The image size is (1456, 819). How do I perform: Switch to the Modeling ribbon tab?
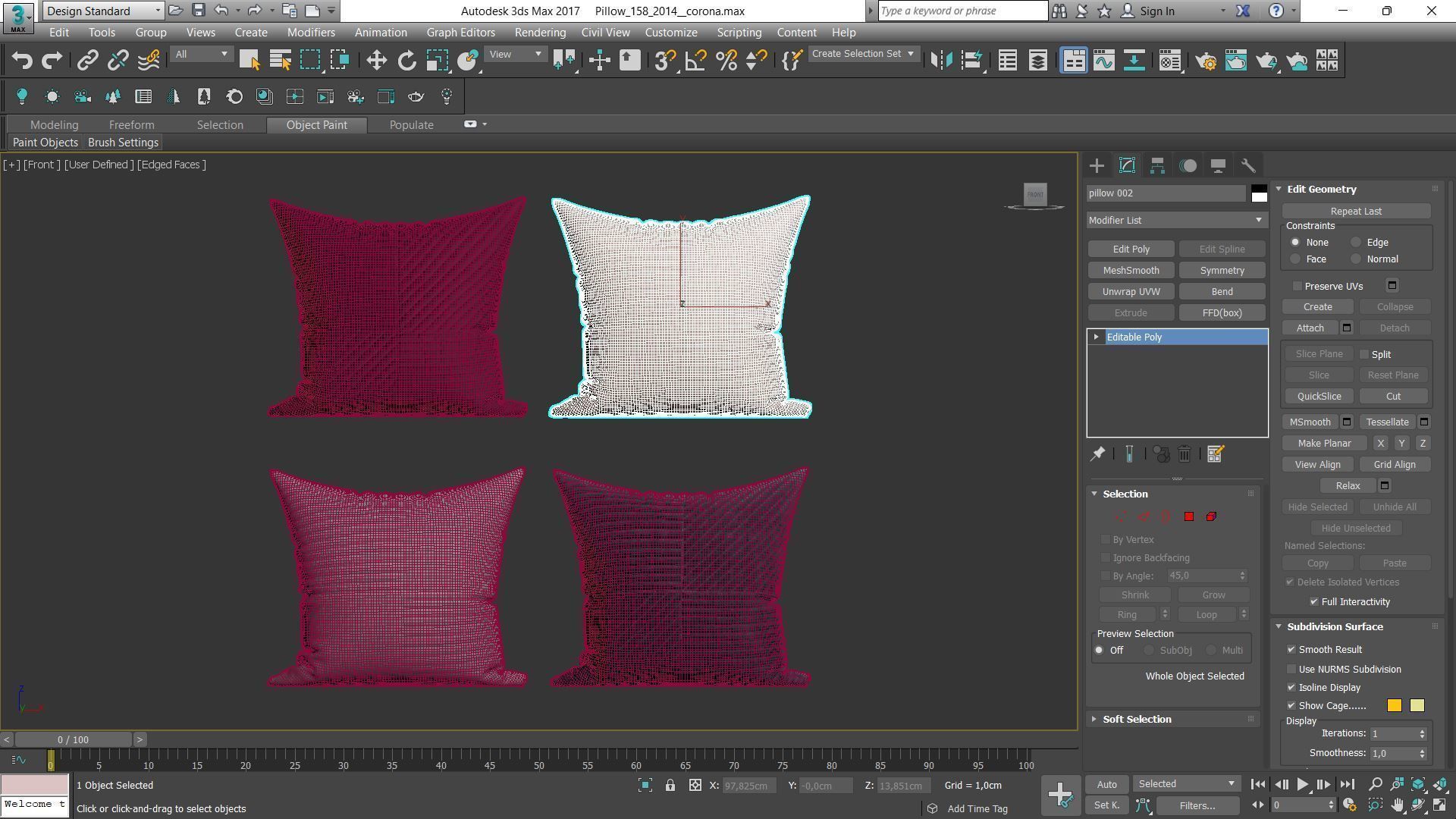click(x=54, y=124)
